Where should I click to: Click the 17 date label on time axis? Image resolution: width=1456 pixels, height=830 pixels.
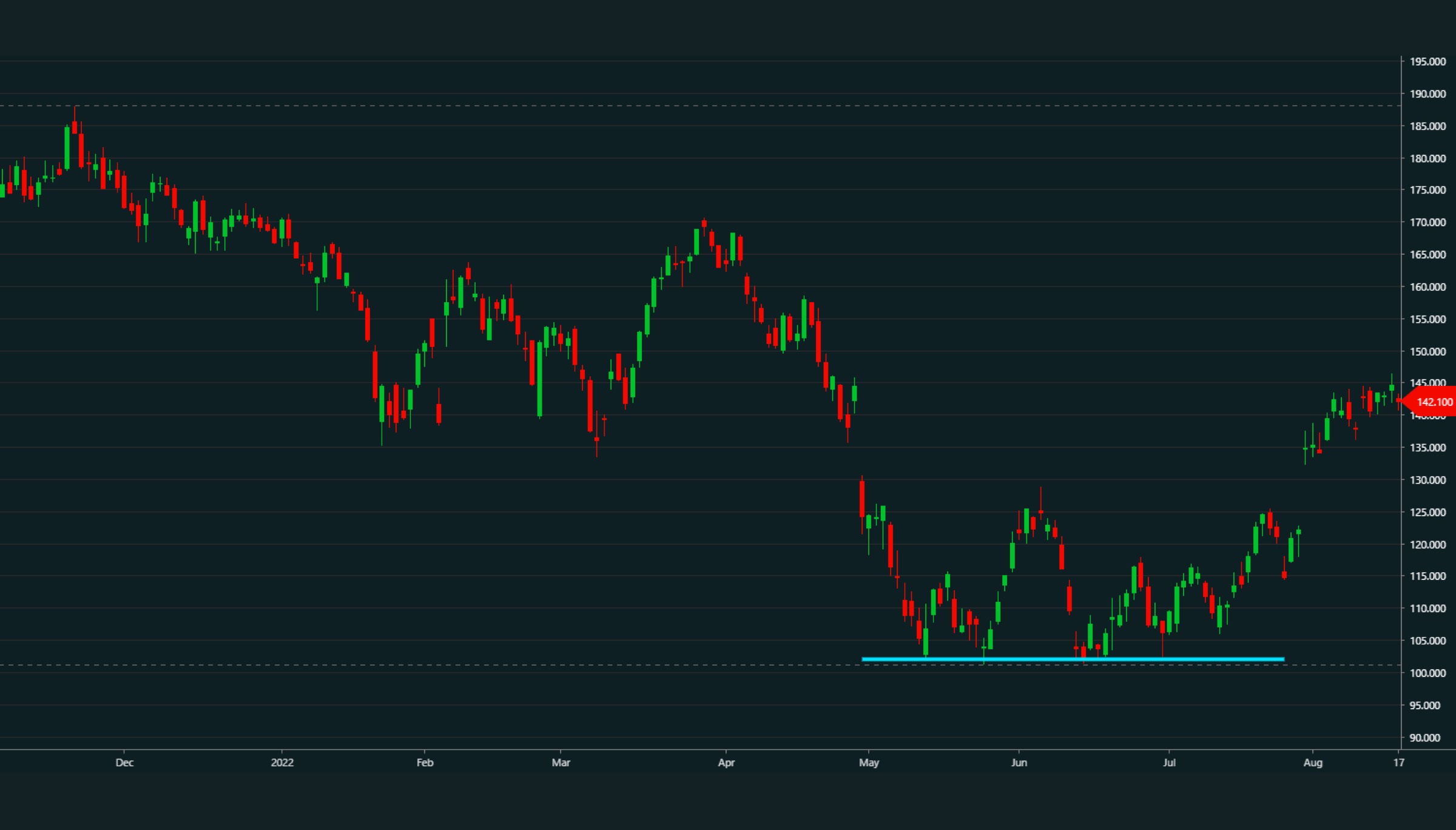pyautogui.click(x=1398, y=763)
